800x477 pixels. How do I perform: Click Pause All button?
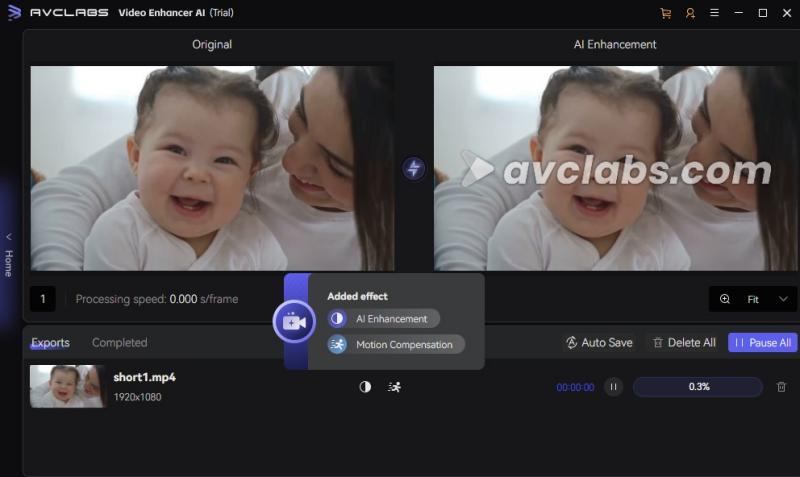click(x=762, y=343)
